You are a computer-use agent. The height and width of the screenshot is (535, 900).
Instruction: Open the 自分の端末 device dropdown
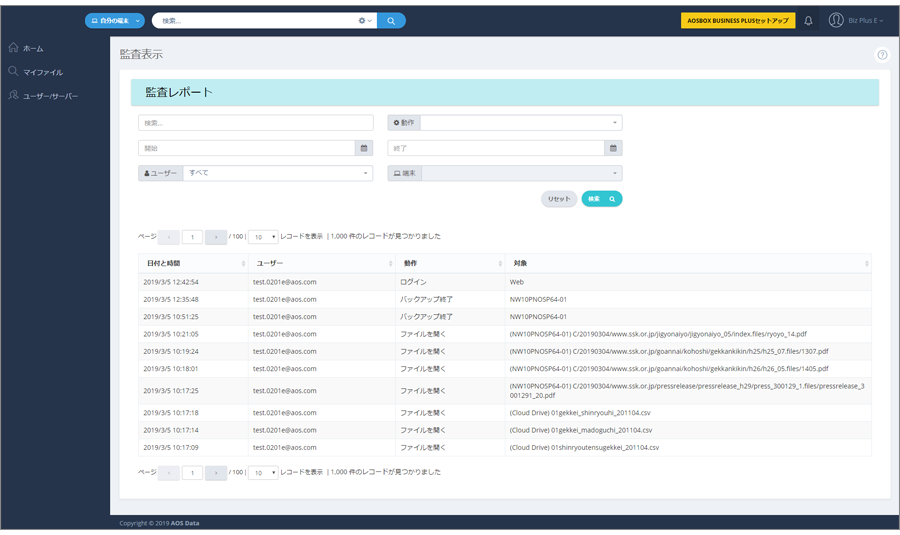click(115, 21)
